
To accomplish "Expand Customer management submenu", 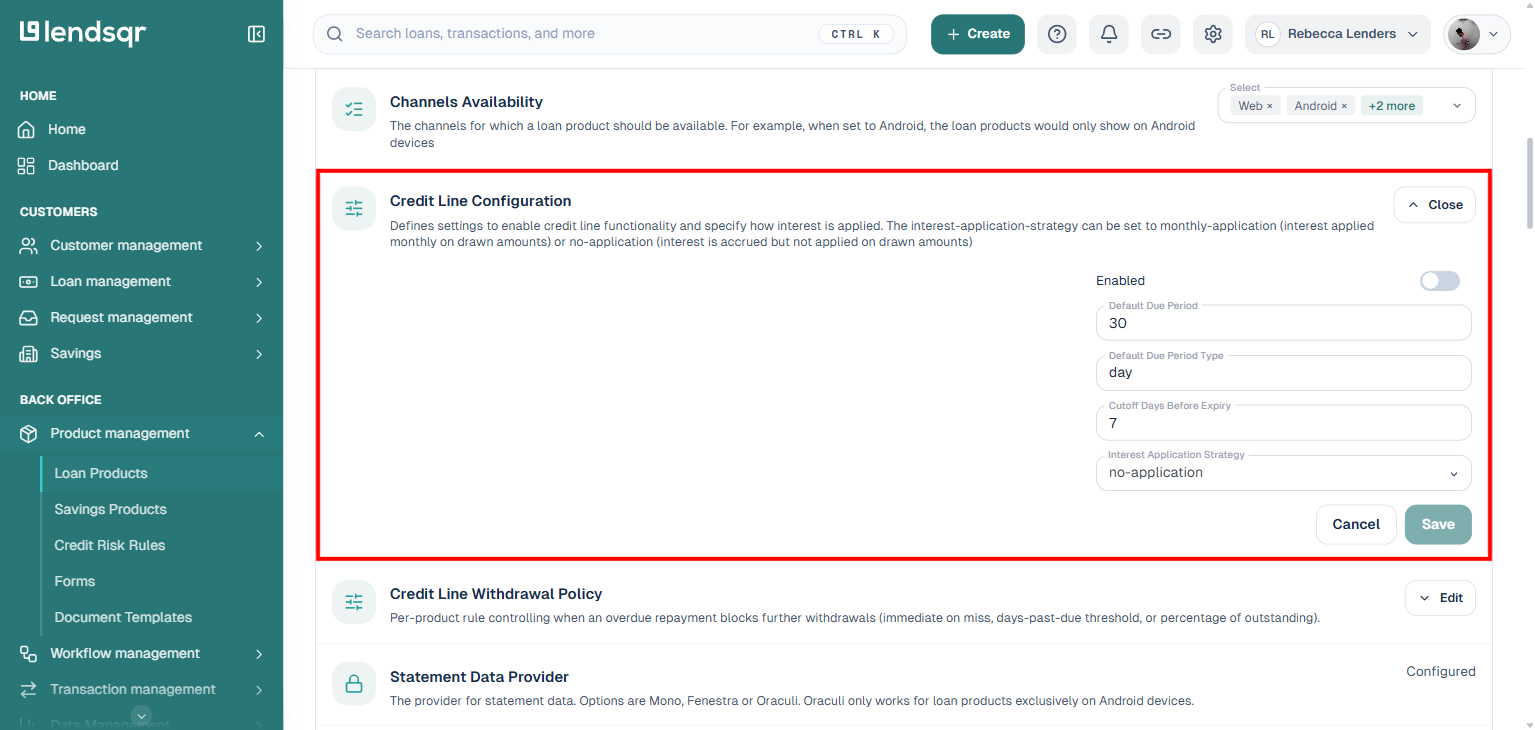I will pos(259,246).
